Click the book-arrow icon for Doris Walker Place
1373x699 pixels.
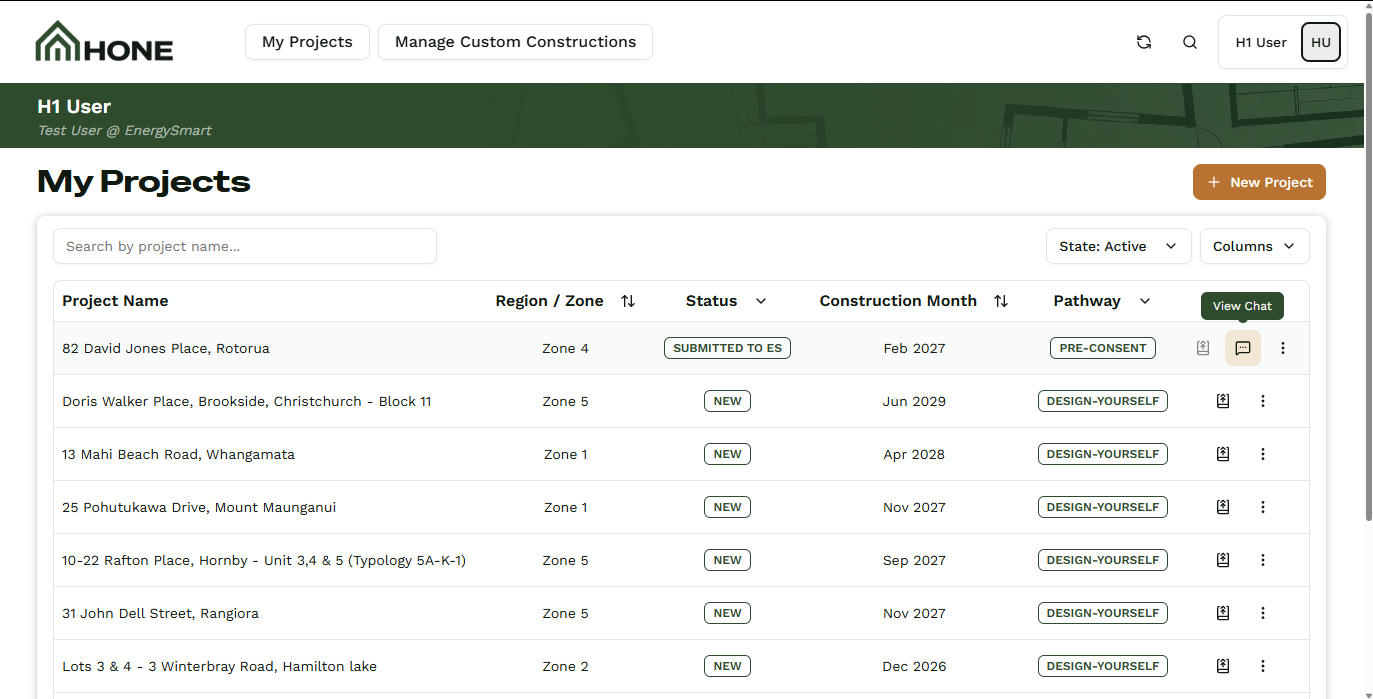pyautogui.click(x=1222, y=401)
